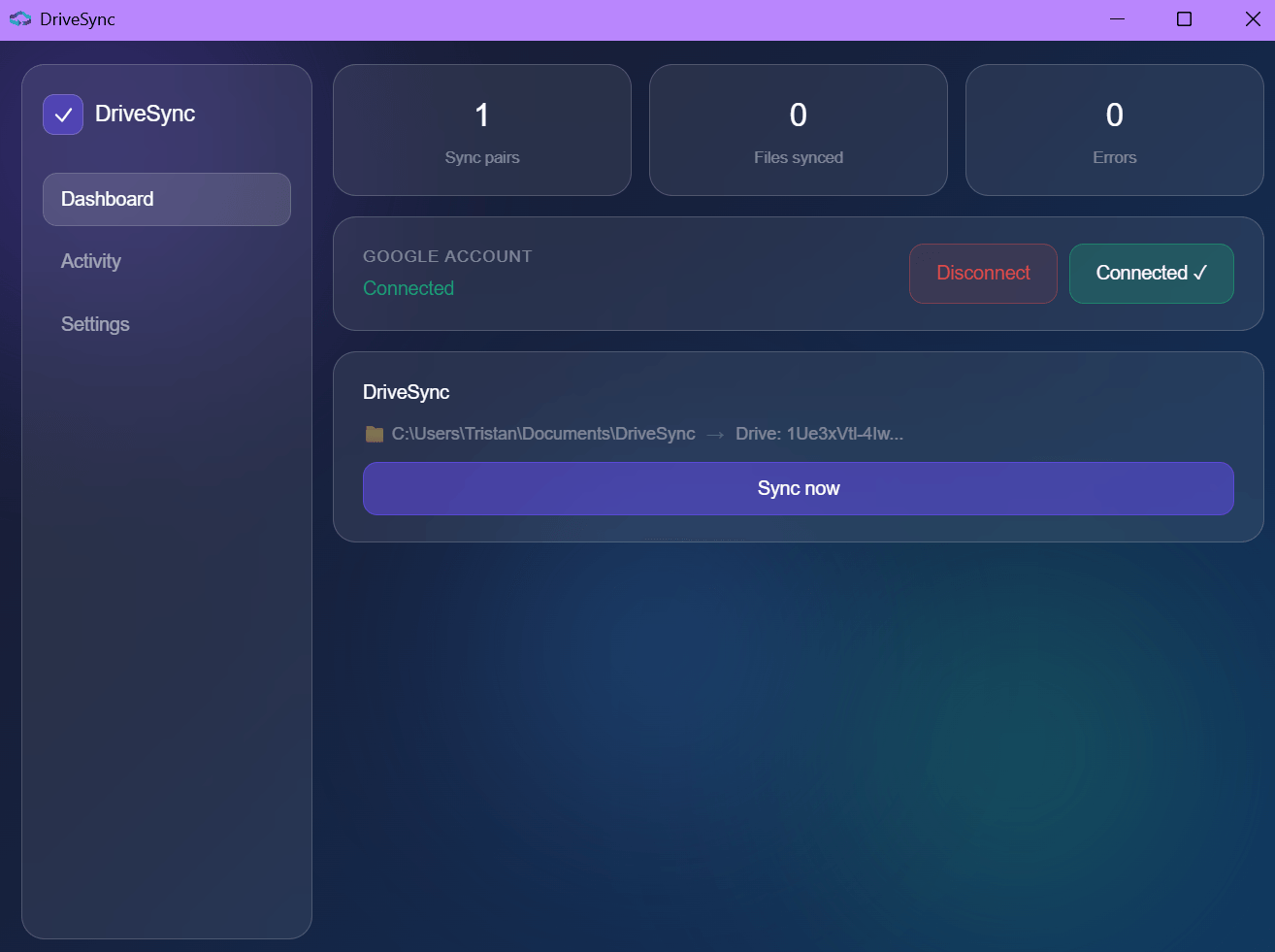Click the Sync pairs count card
This screenshot has height=952, width=1275.
(482, 130)
